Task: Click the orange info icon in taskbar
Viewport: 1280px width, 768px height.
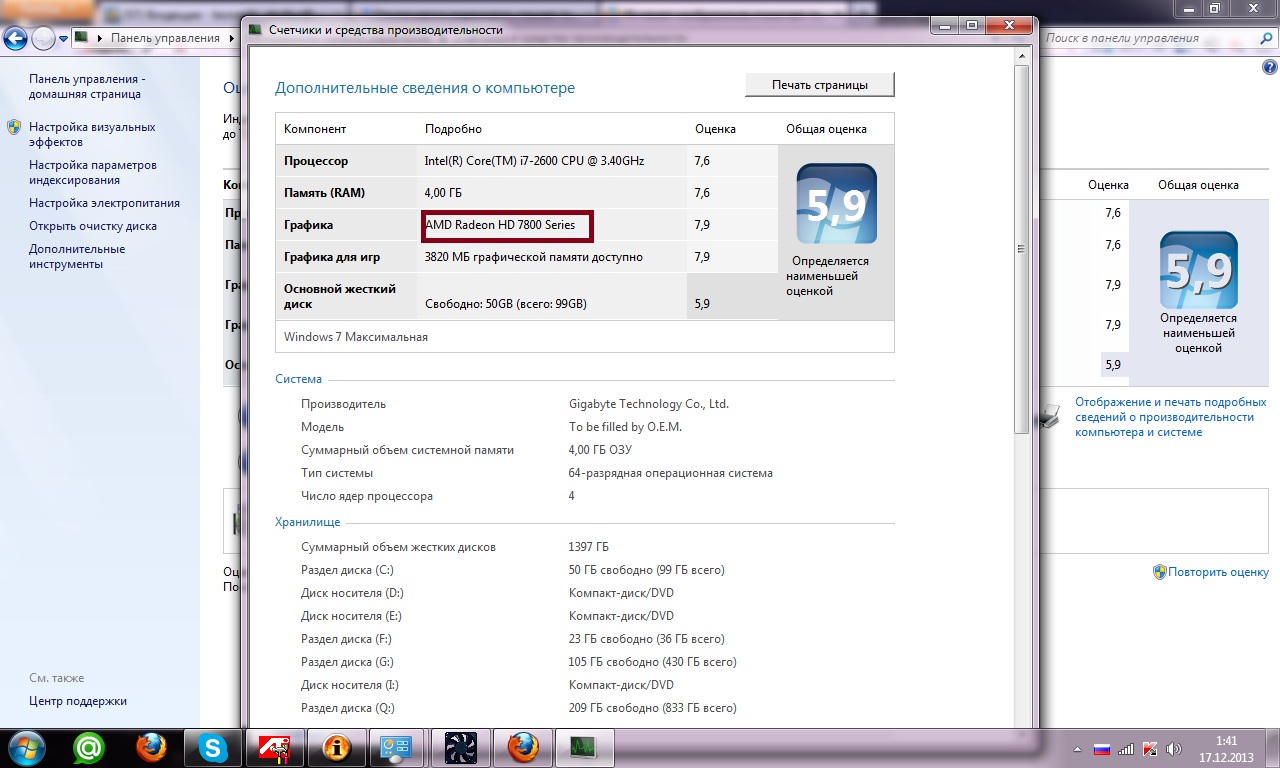Action: [x=336, y=747]
